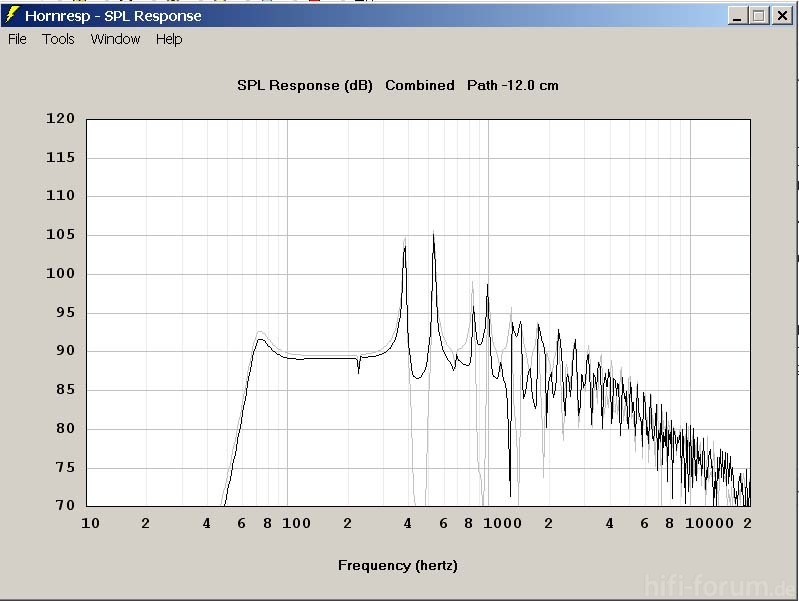This screenshot has height=601, width=799.
Task: Click the 90 dB y-axis value
Action: [x=65, y=351]
